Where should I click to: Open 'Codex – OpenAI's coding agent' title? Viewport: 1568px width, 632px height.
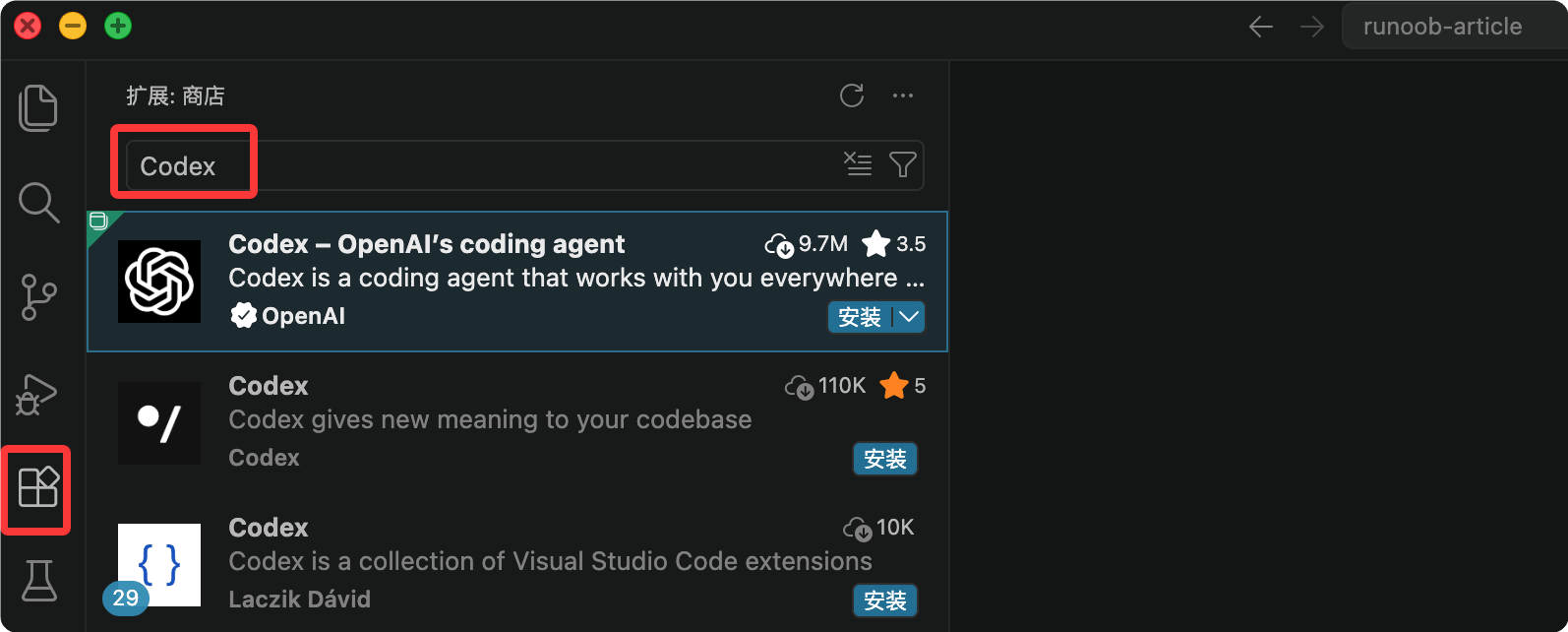click(427, 244)
